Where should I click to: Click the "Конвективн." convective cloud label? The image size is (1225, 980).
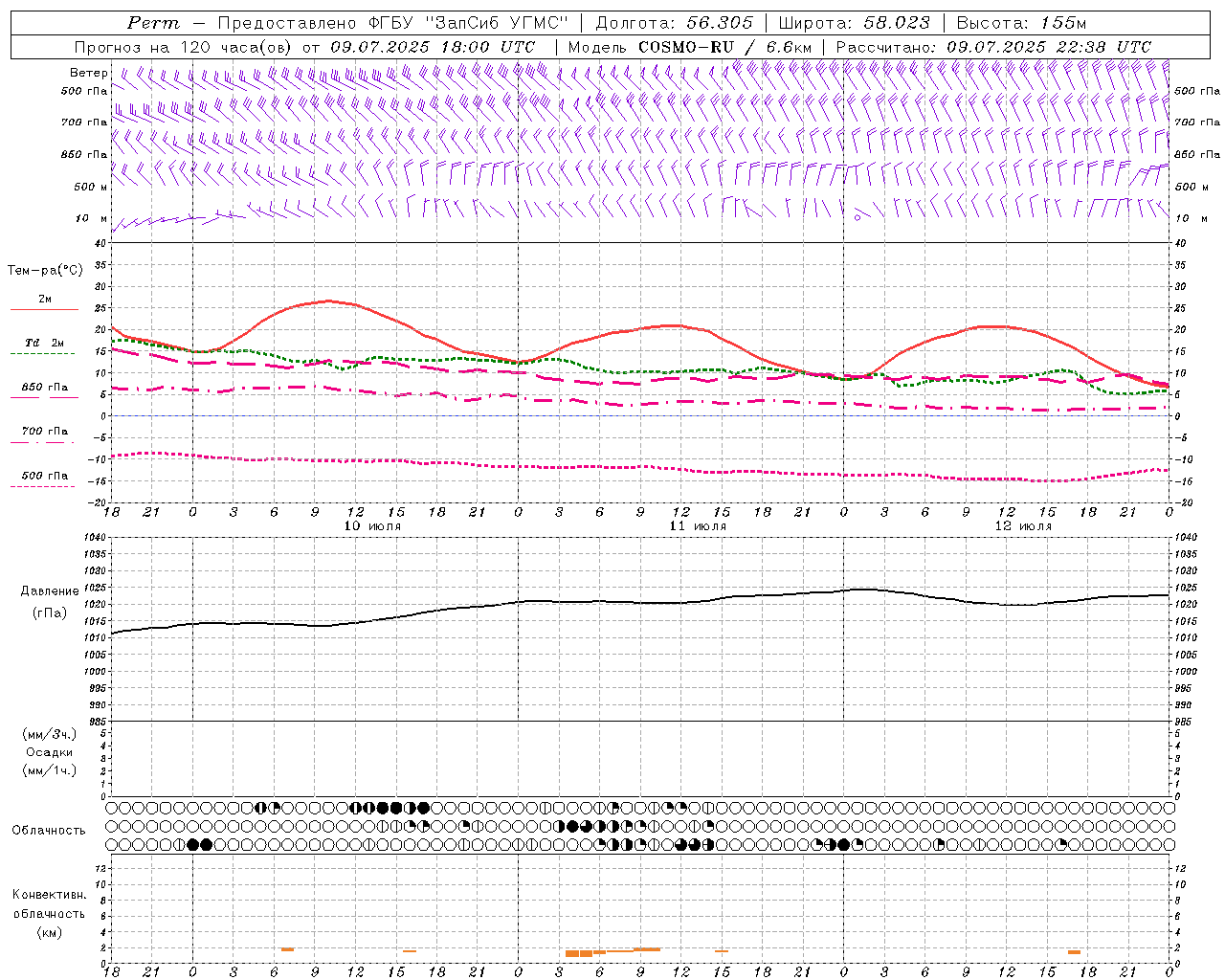click(x=49, y=895)
